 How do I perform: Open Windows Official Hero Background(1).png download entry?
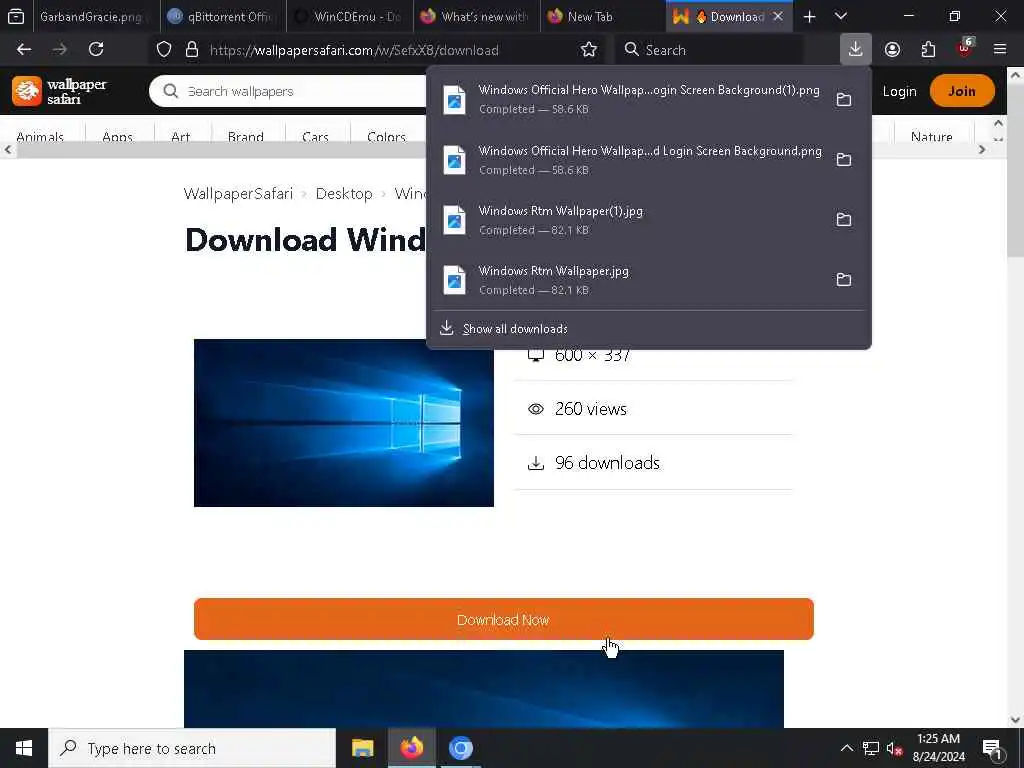tap(631, 99)
